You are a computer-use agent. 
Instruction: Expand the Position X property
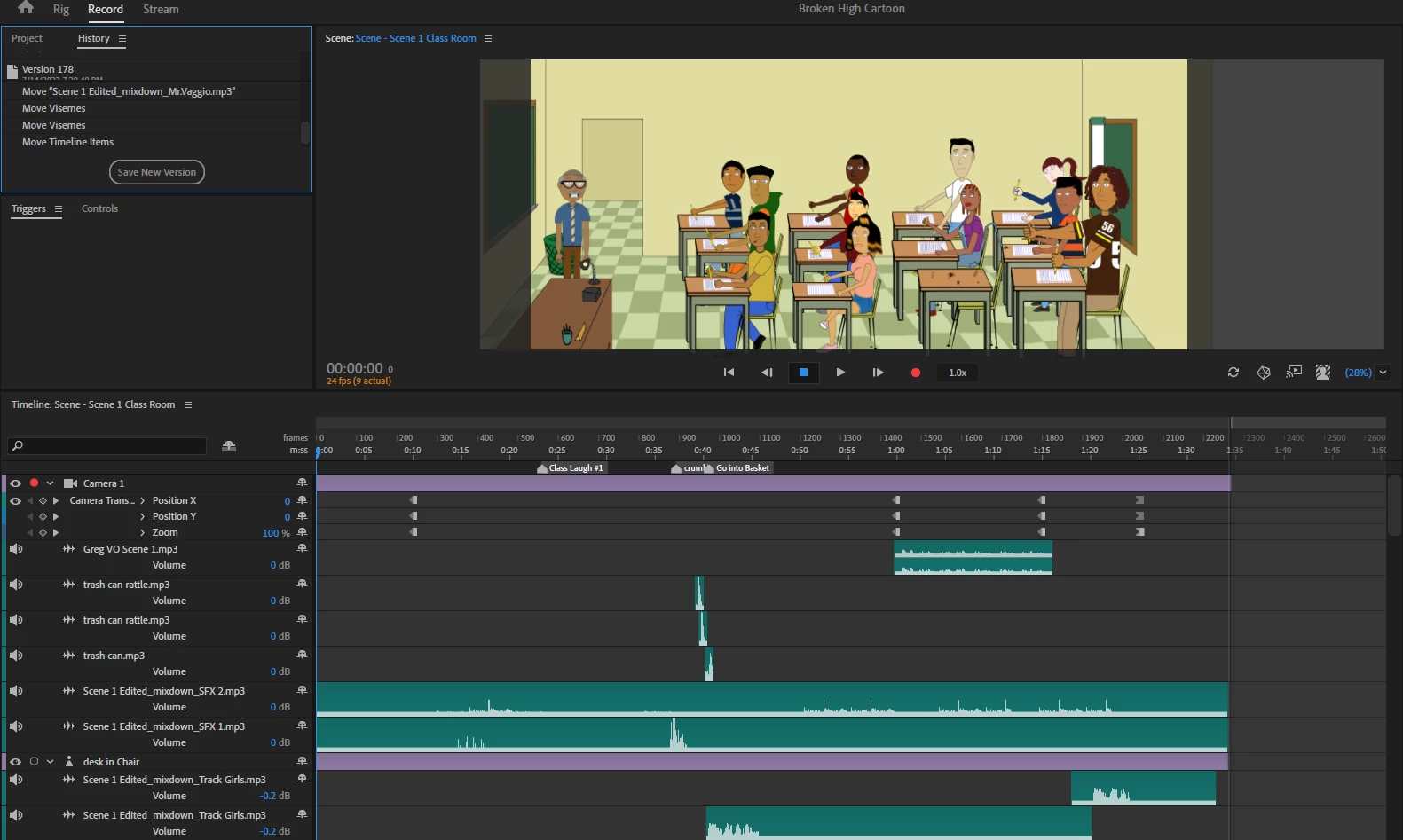(142, 500)
